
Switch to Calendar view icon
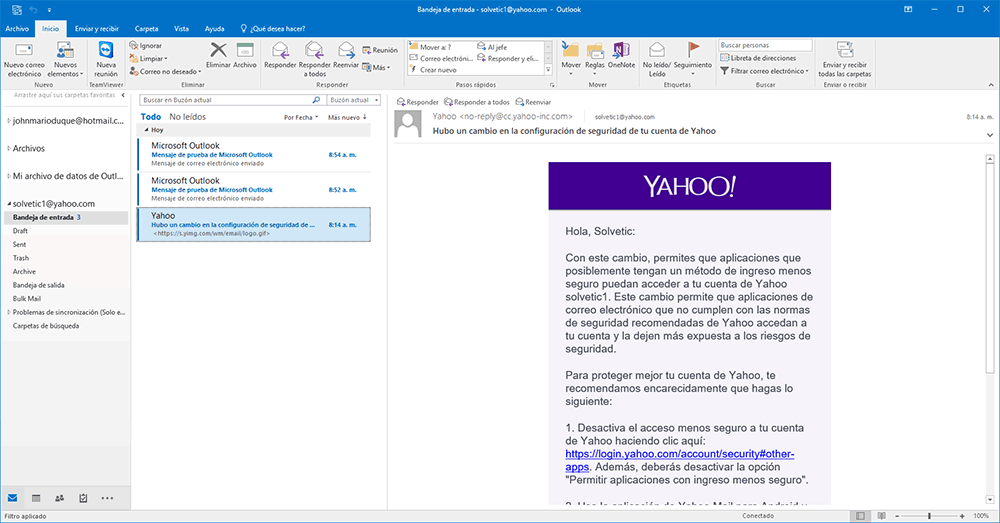[36, 498]
